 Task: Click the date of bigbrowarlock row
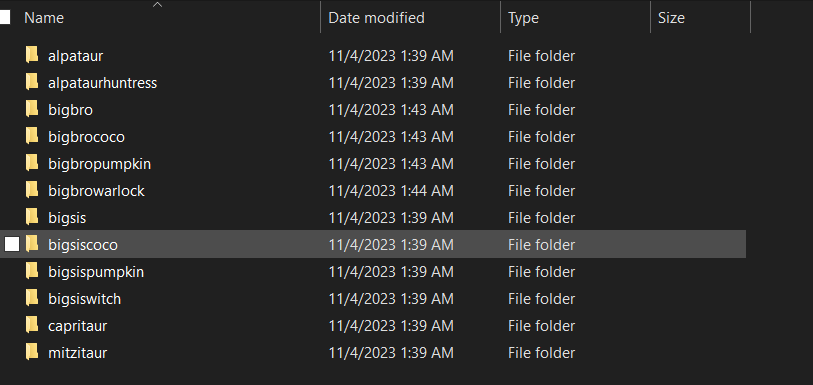391,191
